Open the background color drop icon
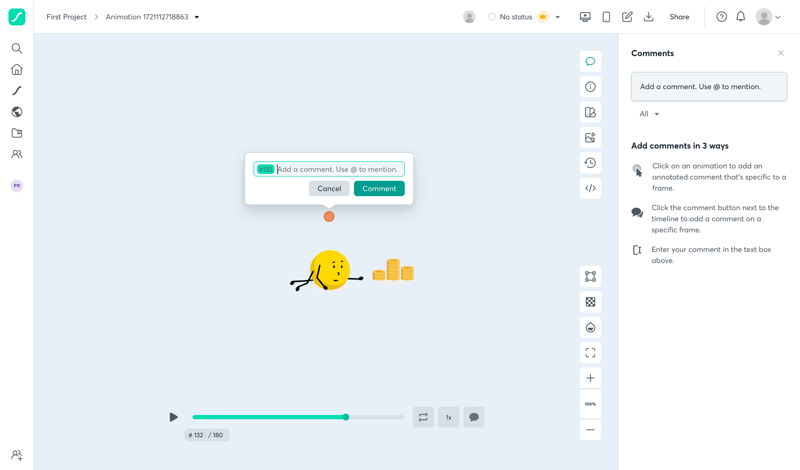 click(x=590, y=328)
